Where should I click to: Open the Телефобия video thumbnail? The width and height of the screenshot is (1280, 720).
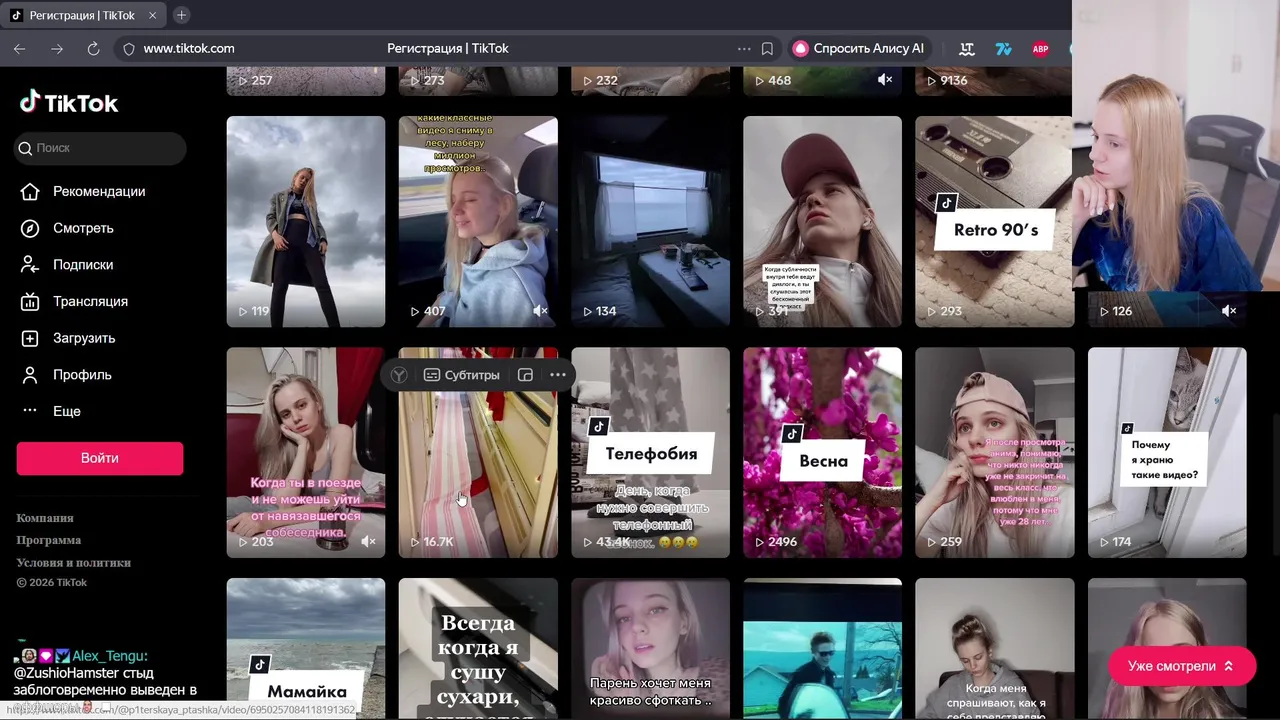650,452
